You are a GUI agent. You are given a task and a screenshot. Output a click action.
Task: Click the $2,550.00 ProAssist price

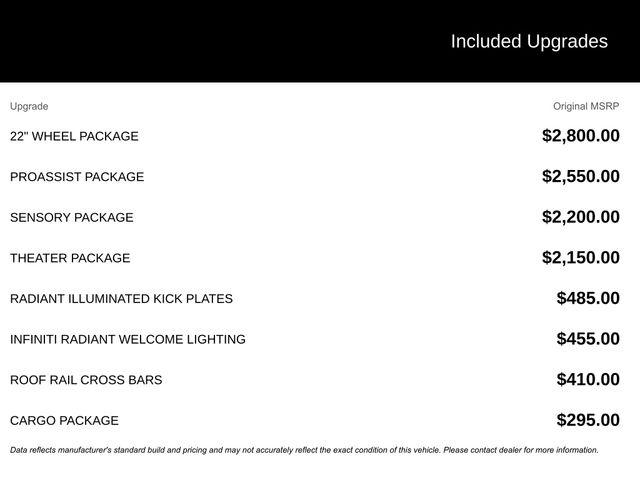point(580,176)
